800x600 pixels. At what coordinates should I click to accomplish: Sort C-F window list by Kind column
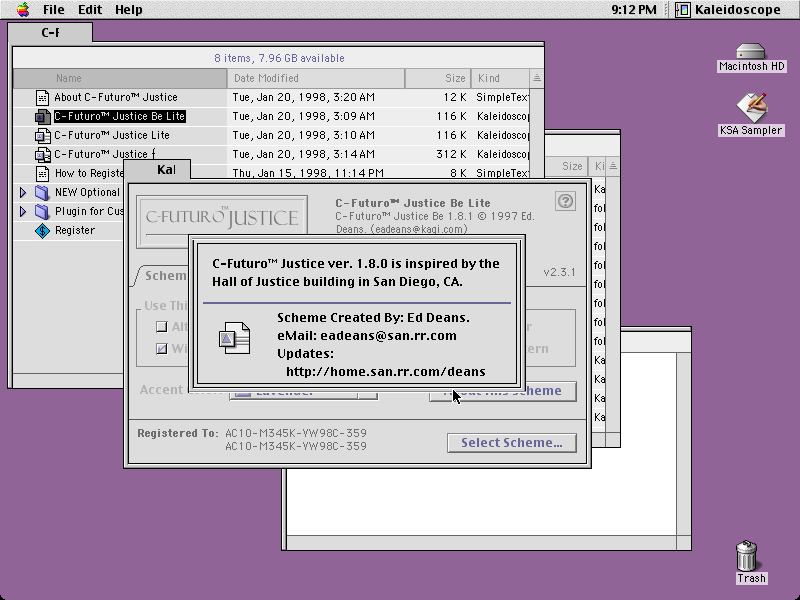coord(500,78)
